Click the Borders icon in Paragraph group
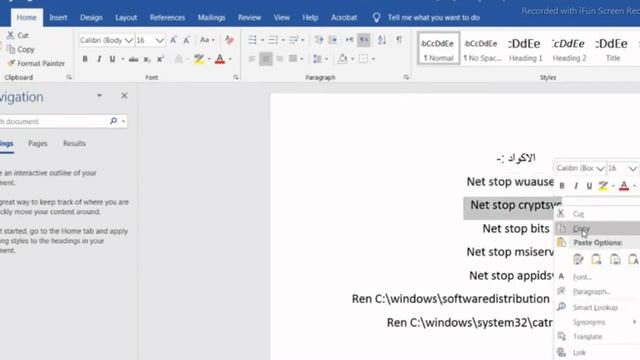 pyautogui.click(x=363, y=59)
